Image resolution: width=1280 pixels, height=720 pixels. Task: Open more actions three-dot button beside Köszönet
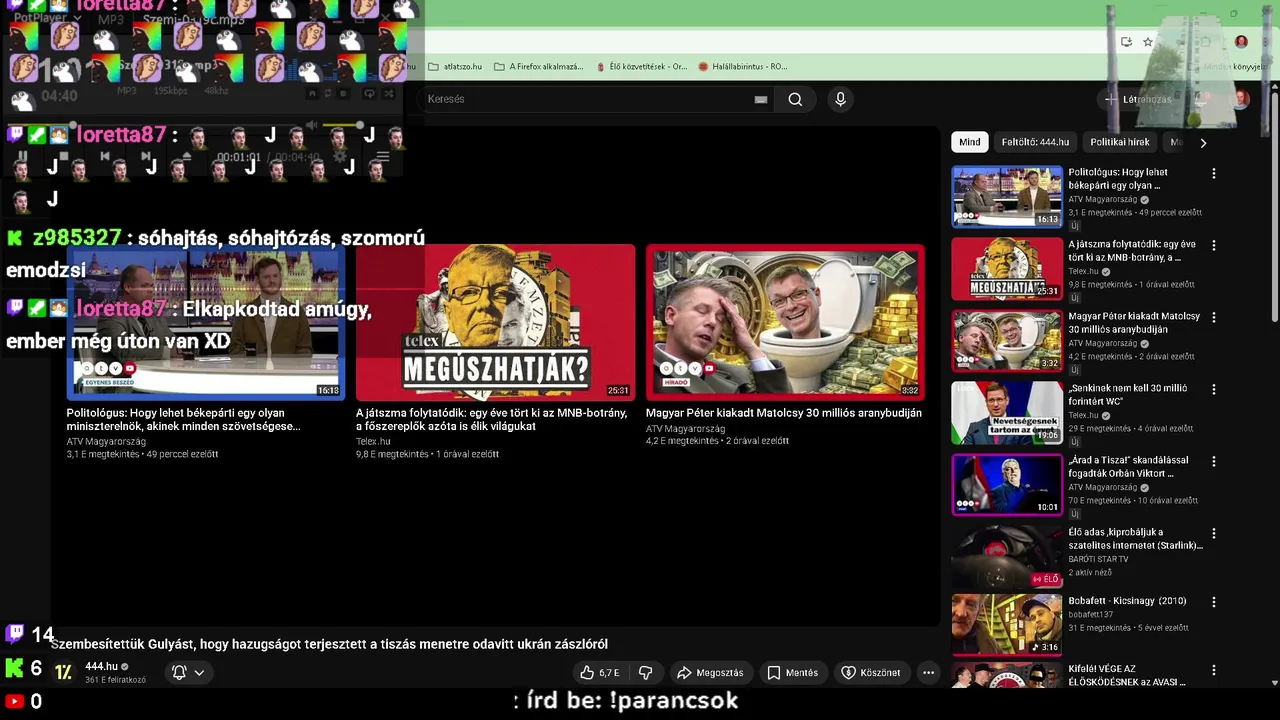(928, 673)
